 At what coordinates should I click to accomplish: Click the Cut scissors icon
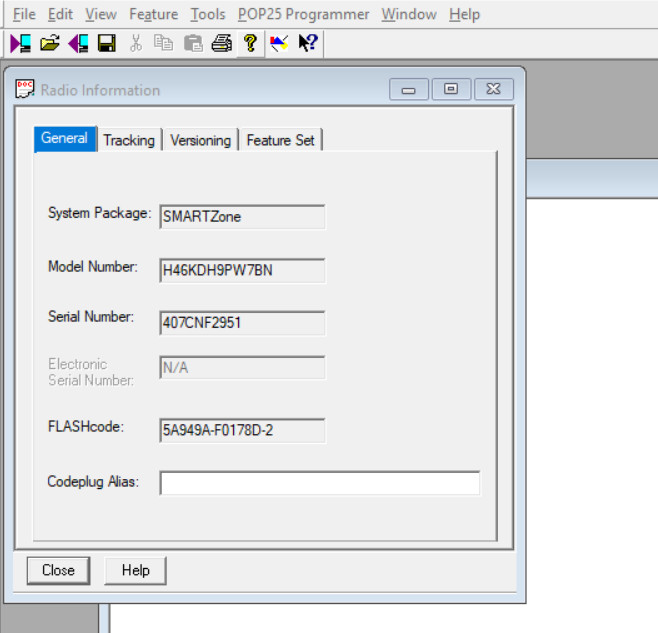[136, 43]
